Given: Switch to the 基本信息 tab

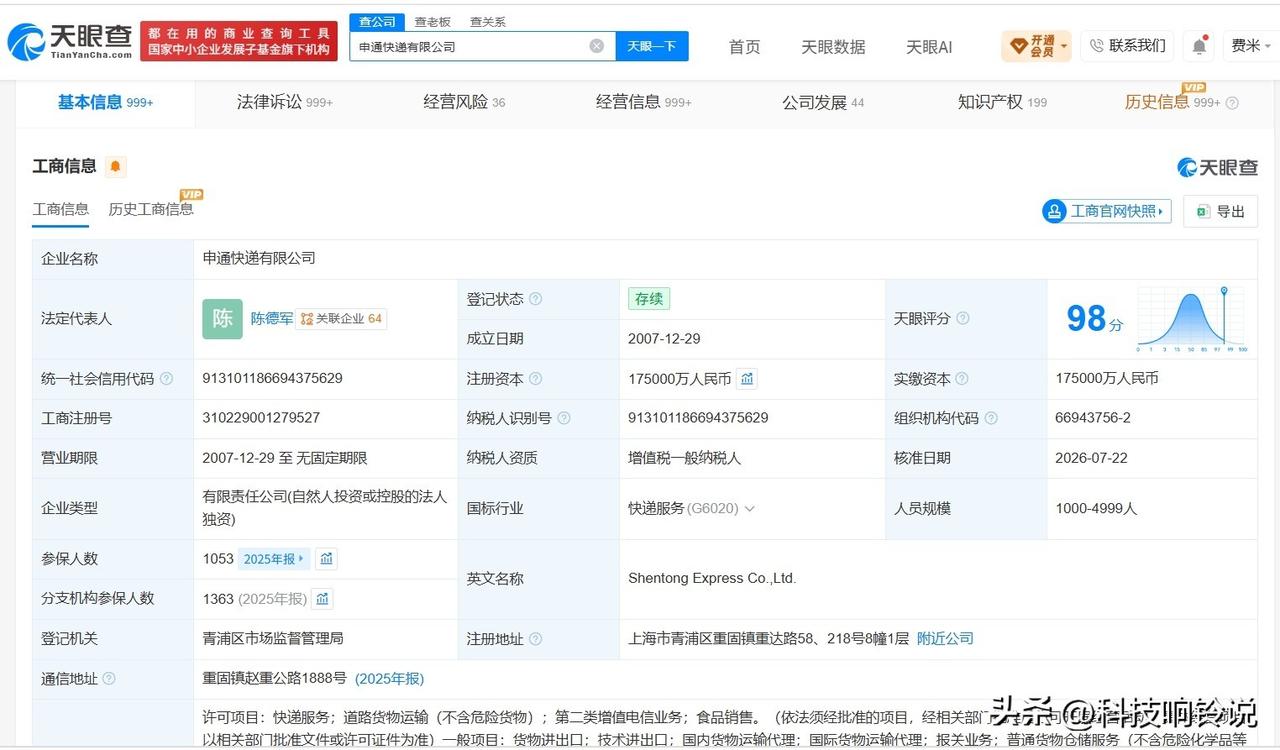Looking at the screenshot, I should pos(105,103).
